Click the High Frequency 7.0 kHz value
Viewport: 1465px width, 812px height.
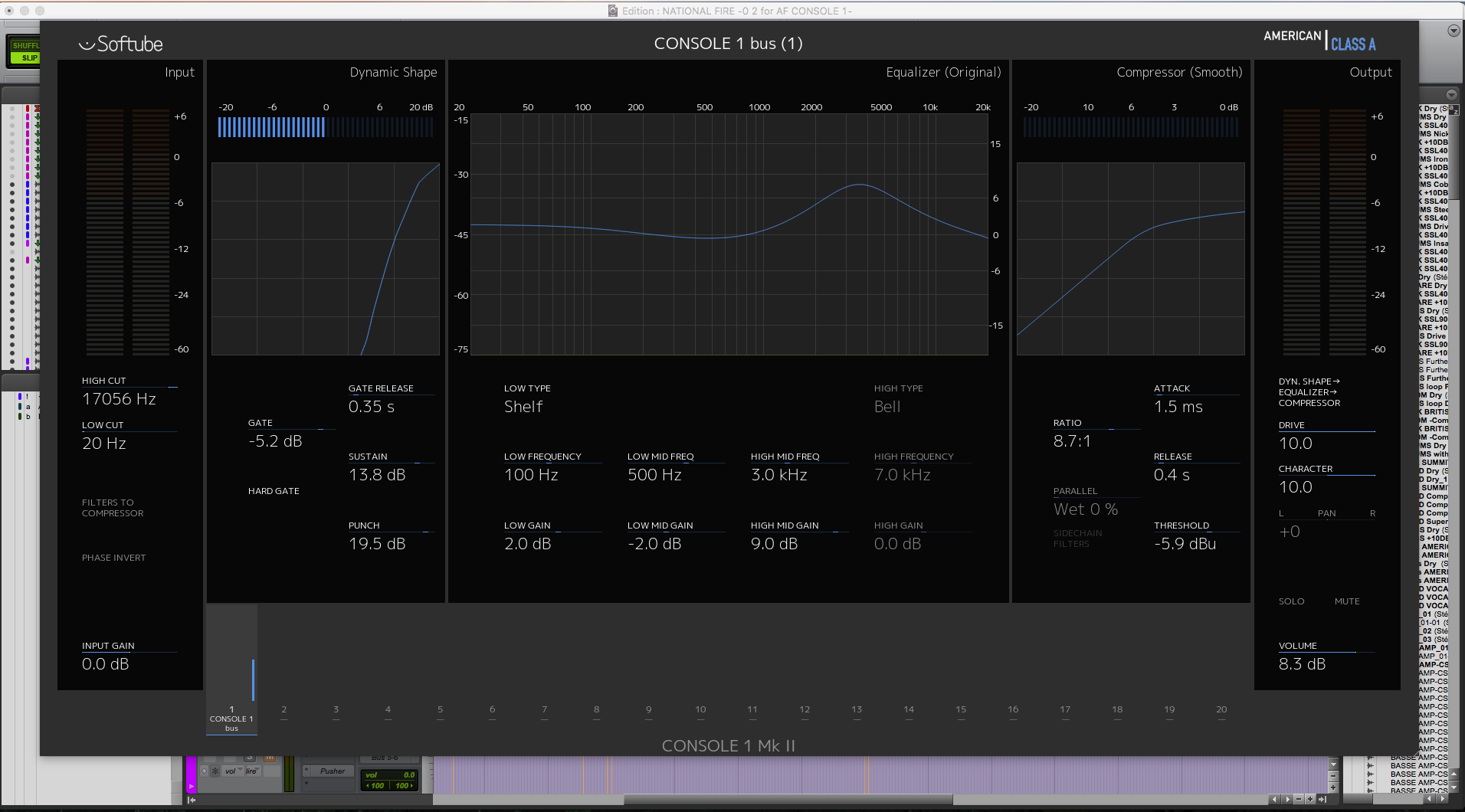[903, 475]
